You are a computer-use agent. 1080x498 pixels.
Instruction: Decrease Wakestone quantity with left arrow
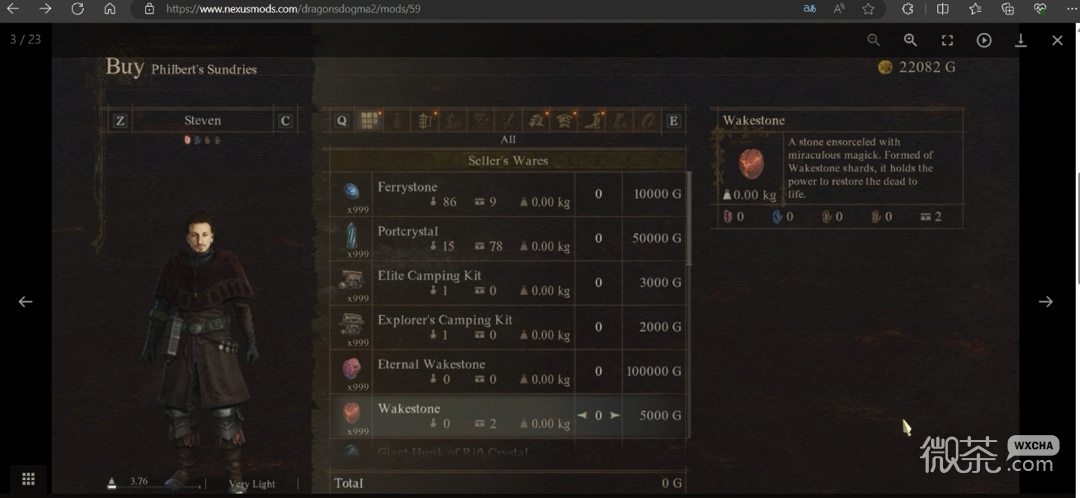pos(582,415)
